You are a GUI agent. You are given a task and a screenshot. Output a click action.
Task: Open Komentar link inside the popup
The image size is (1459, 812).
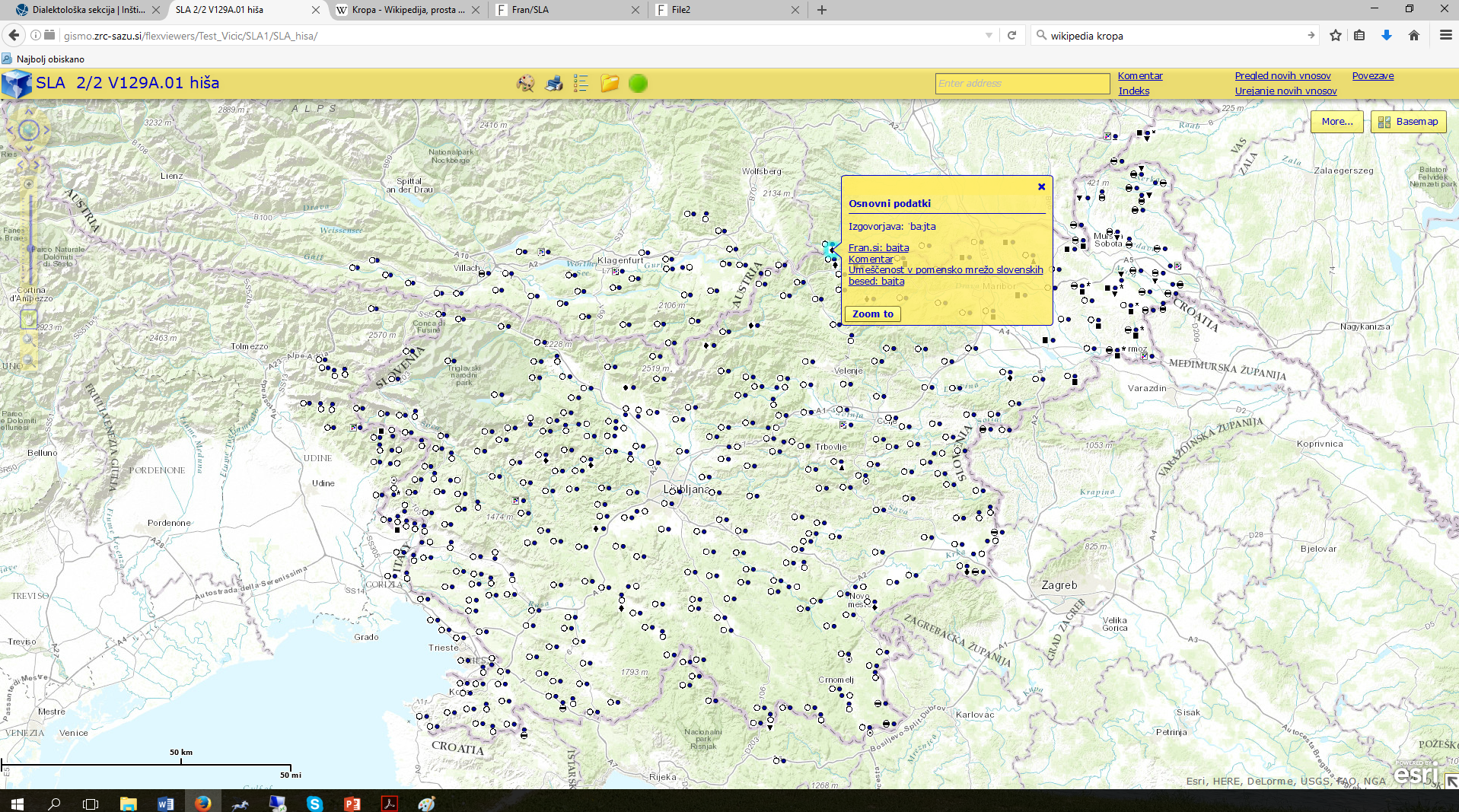tap(871, 260)
